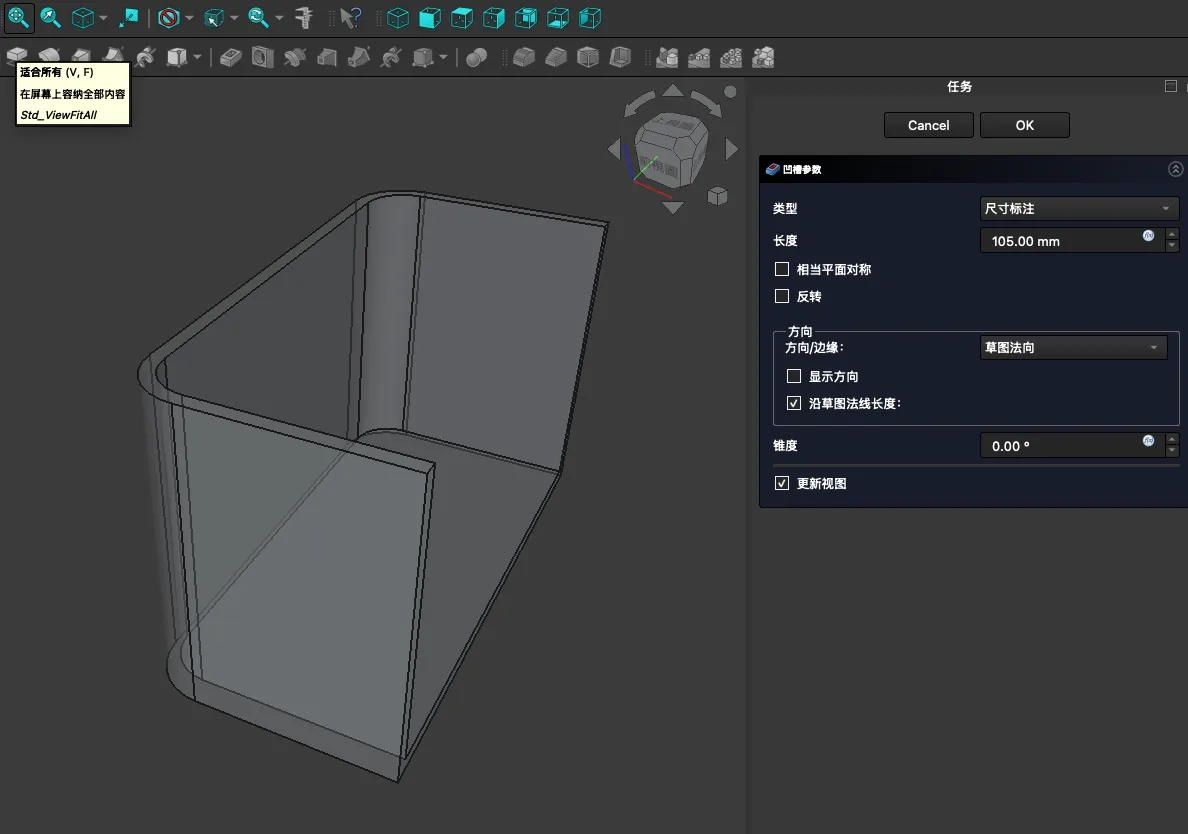Uncheck the 更新视图 checkbox

click(782, 484)
